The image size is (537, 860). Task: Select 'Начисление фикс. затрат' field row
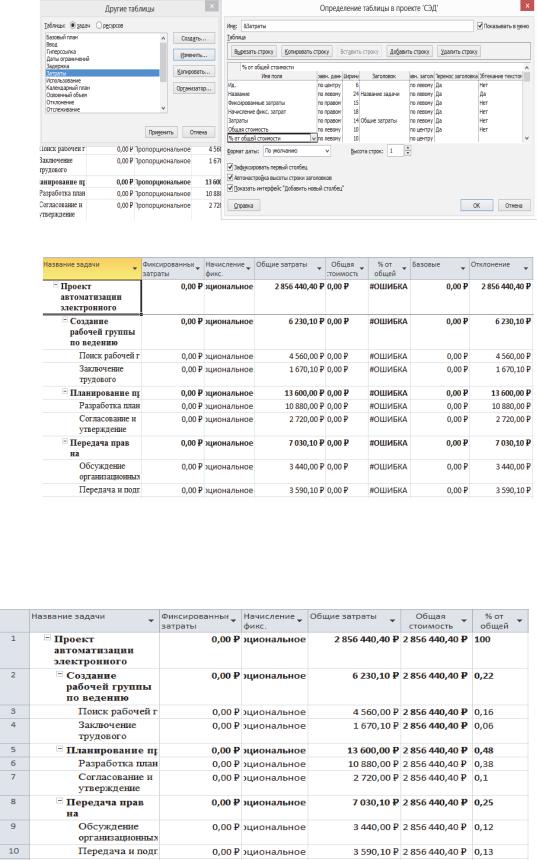point(272,112)
